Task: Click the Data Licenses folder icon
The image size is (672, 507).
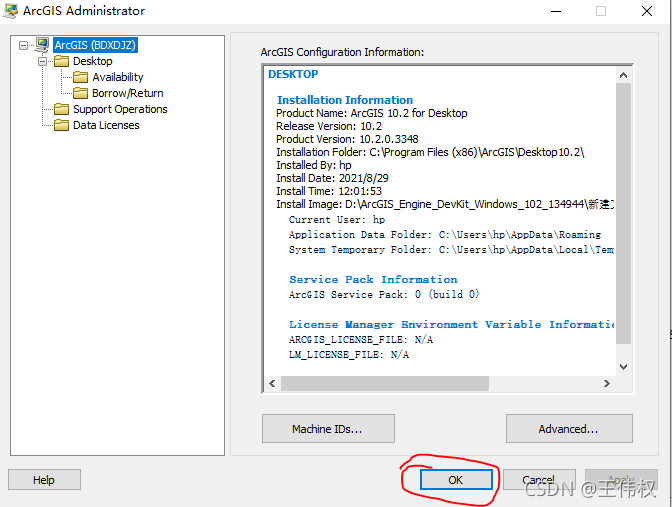Action: click(x=62, y=125)
